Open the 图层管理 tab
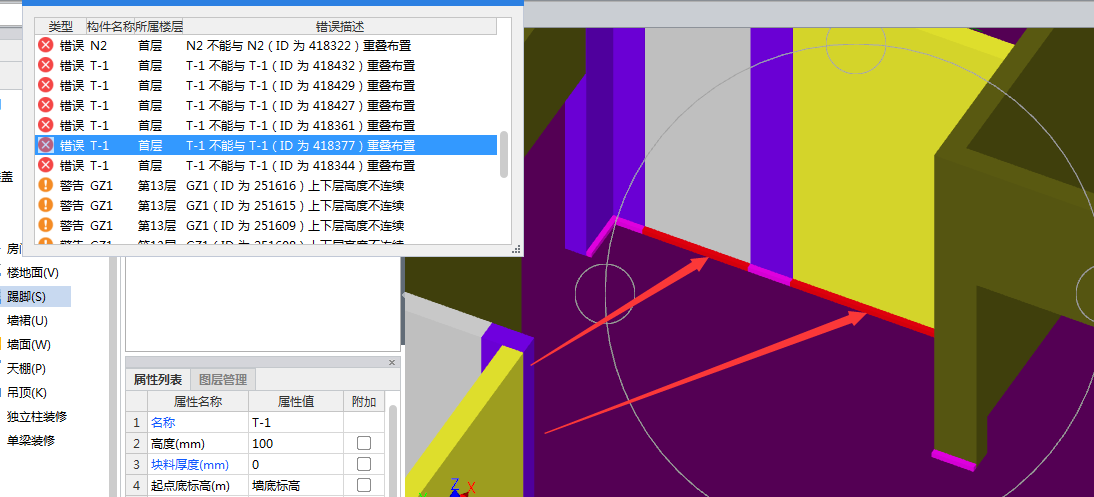The height and width of the screenshot is (497, 1094). 223,380
